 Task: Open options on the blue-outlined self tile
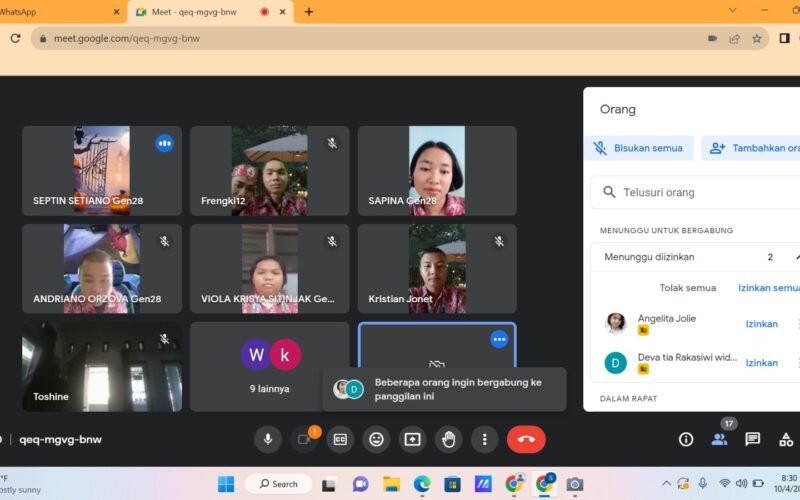click(x=499, y=339)
